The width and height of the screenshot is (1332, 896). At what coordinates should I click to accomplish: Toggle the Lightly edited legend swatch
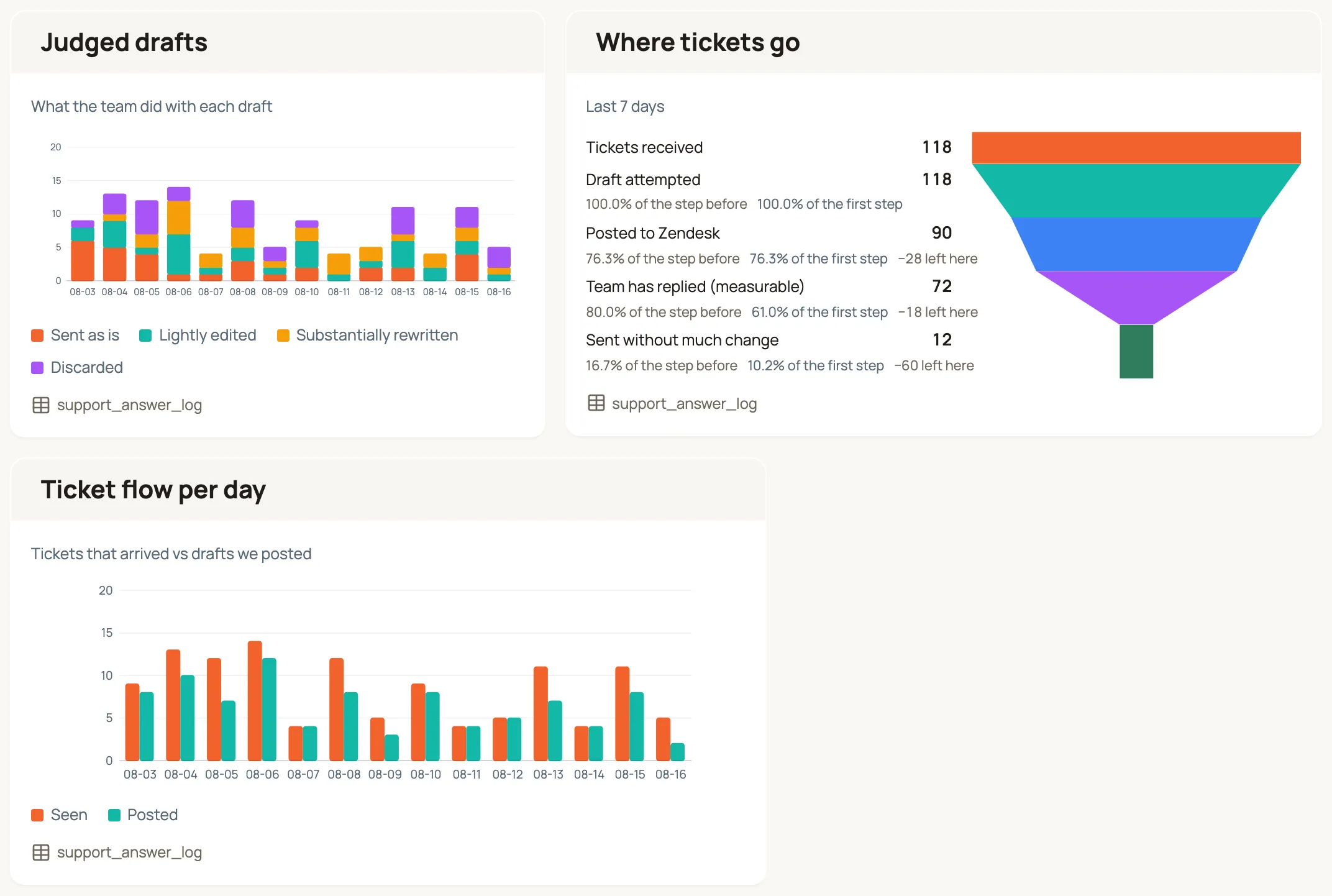click(145, 336)
